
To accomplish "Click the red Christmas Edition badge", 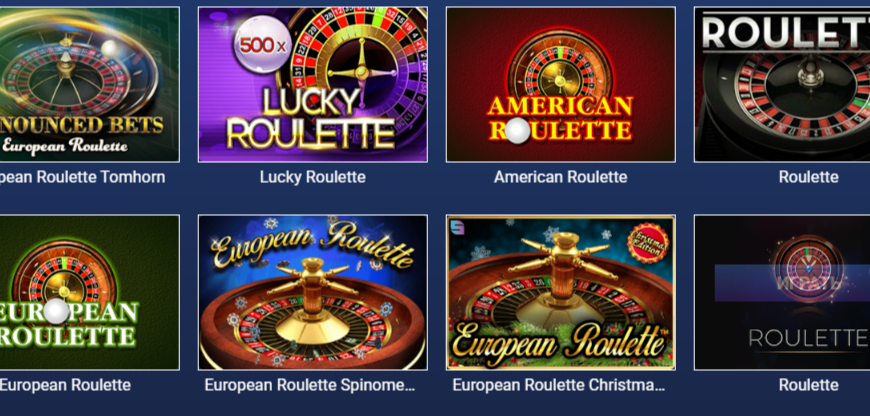I will [x=648, y=243].
